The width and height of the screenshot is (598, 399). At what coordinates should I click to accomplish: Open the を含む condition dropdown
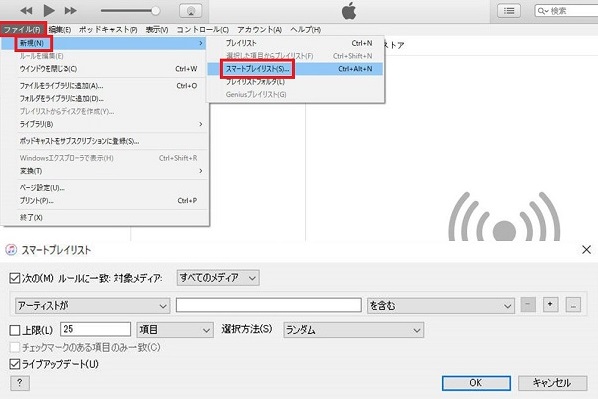click(441, 306)
